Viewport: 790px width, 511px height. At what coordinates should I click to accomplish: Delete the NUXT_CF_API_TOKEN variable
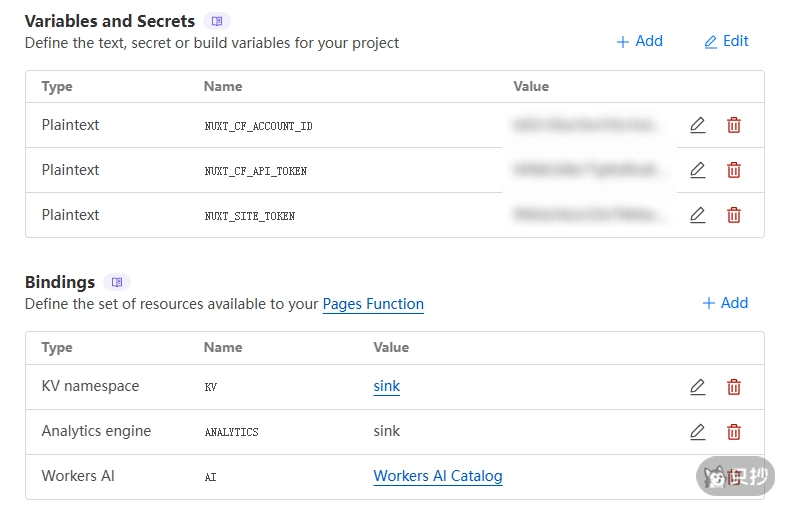point(734,170)
